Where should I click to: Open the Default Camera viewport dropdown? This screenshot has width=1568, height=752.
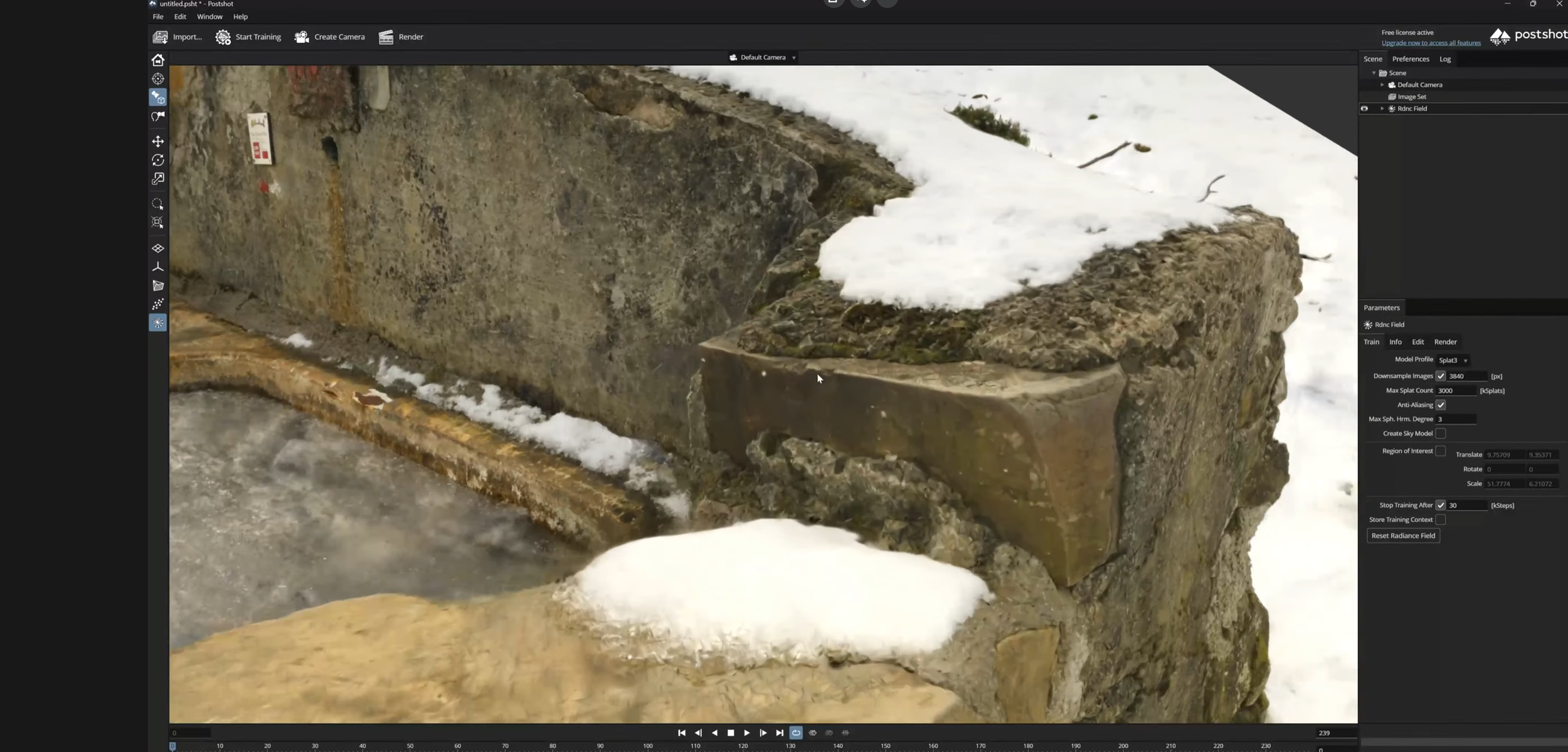tap(763, 58)
